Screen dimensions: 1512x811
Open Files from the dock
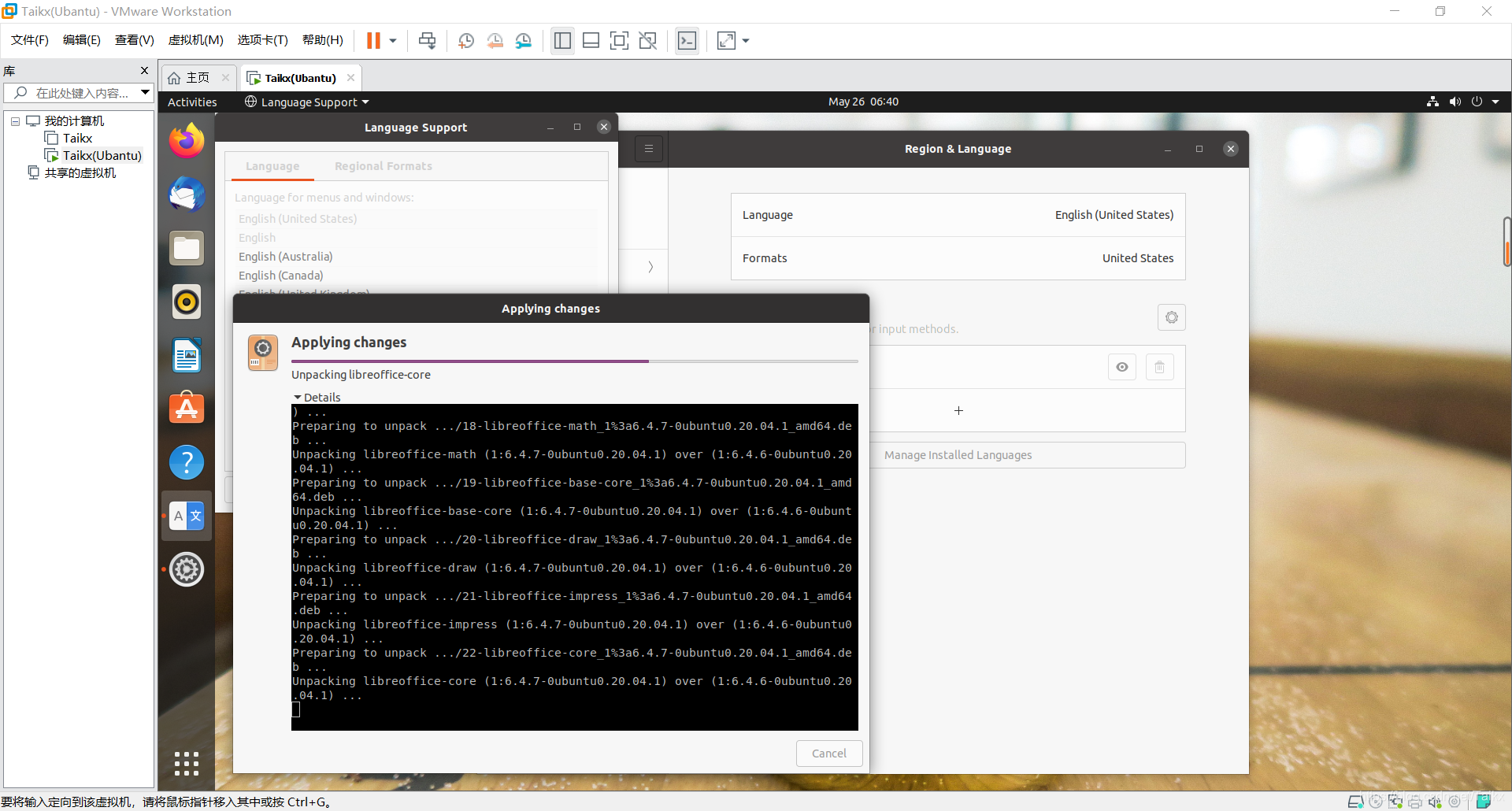pyautogui.click(x=187, y=248)
